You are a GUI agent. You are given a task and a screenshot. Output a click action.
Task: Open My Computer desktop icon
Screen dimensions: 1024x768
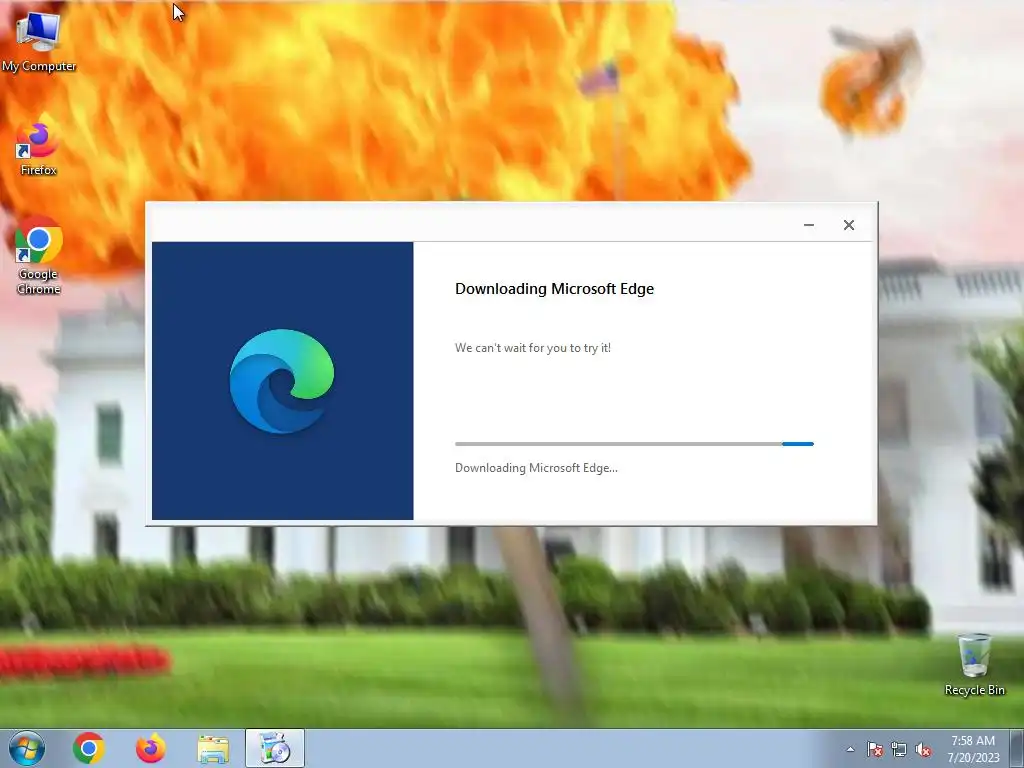[39, 41]
